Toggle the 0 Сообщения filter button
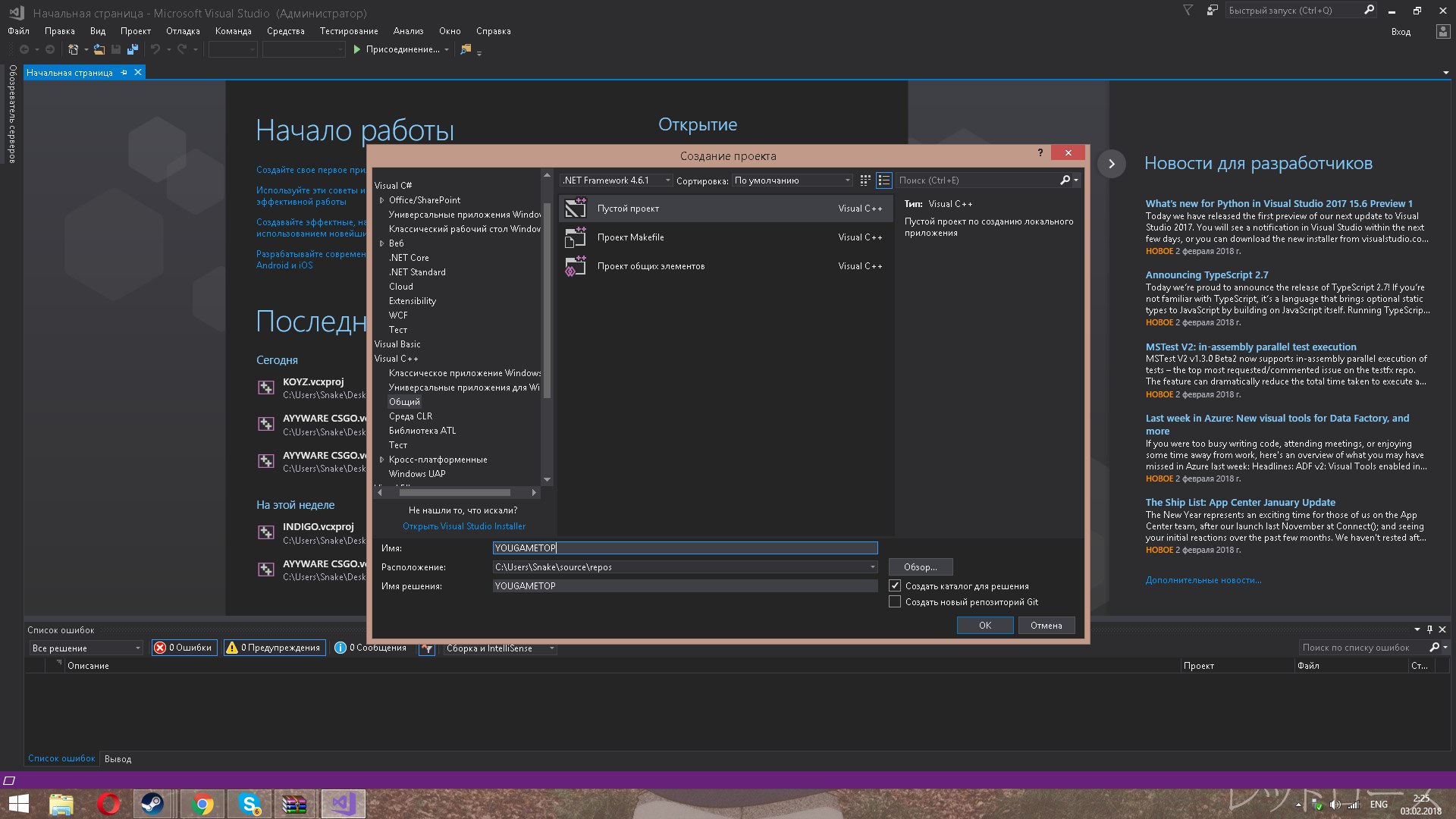The height and width of the screenshot is (819, 1456). click(x=371, y=648)
